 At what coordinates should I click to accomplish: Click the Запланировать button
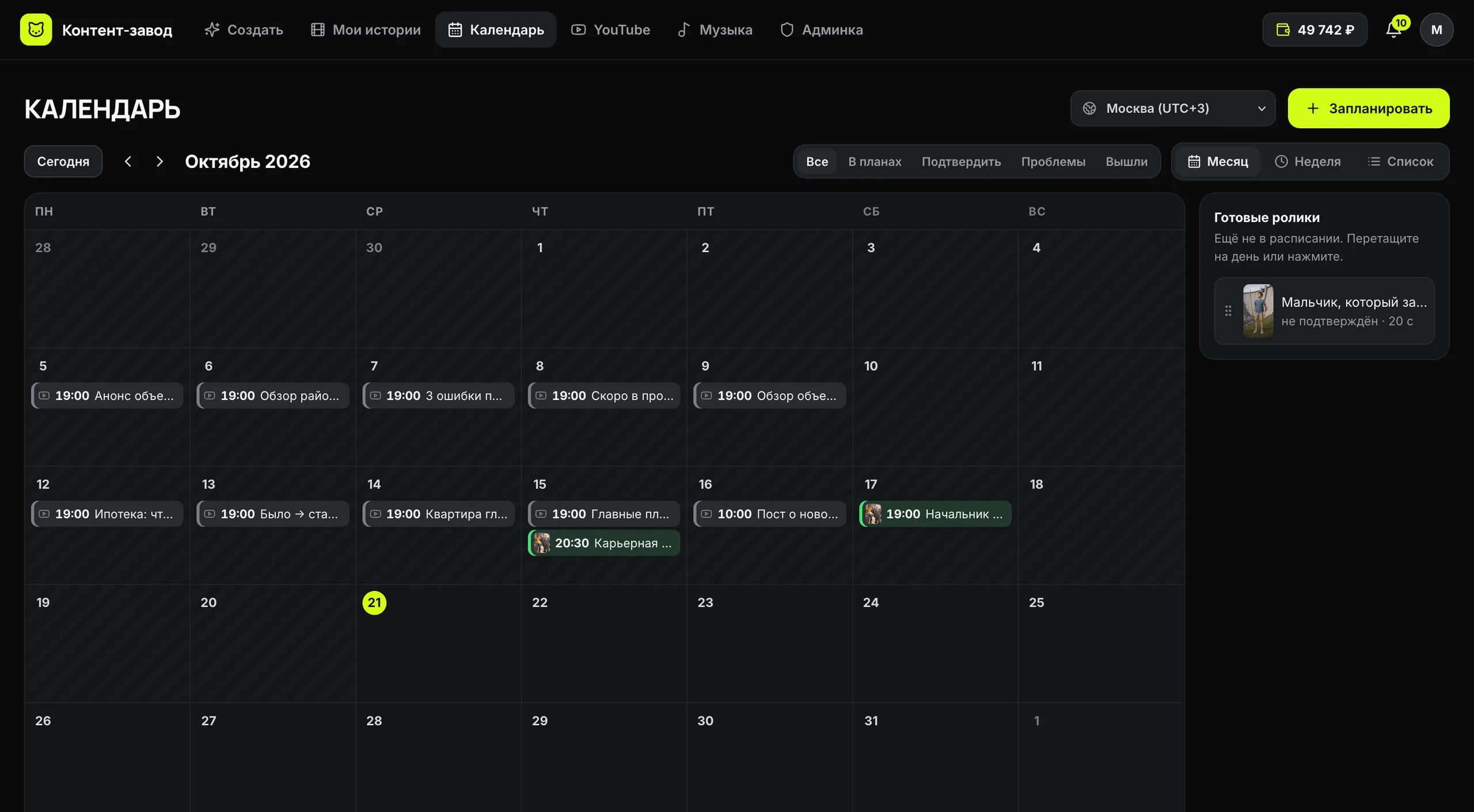(x=1369, y=108)
